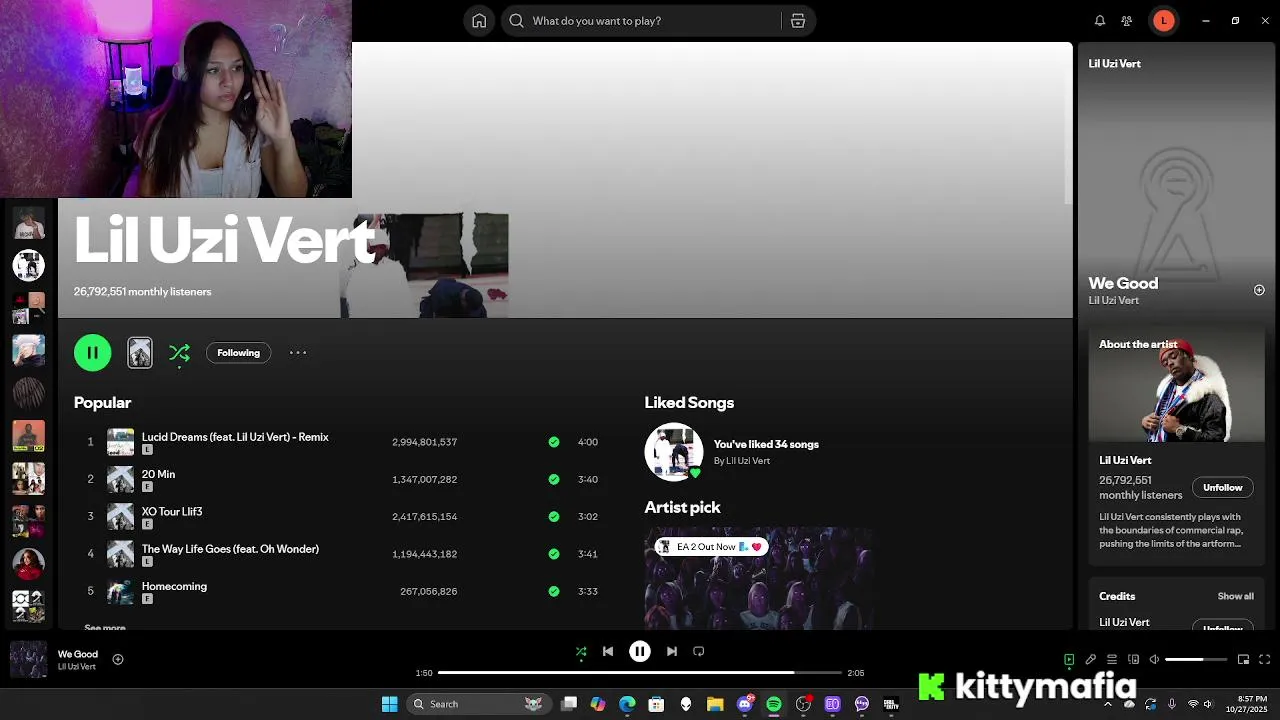
Task: Select the Homecoming track
Action: (x=174, y=586)
